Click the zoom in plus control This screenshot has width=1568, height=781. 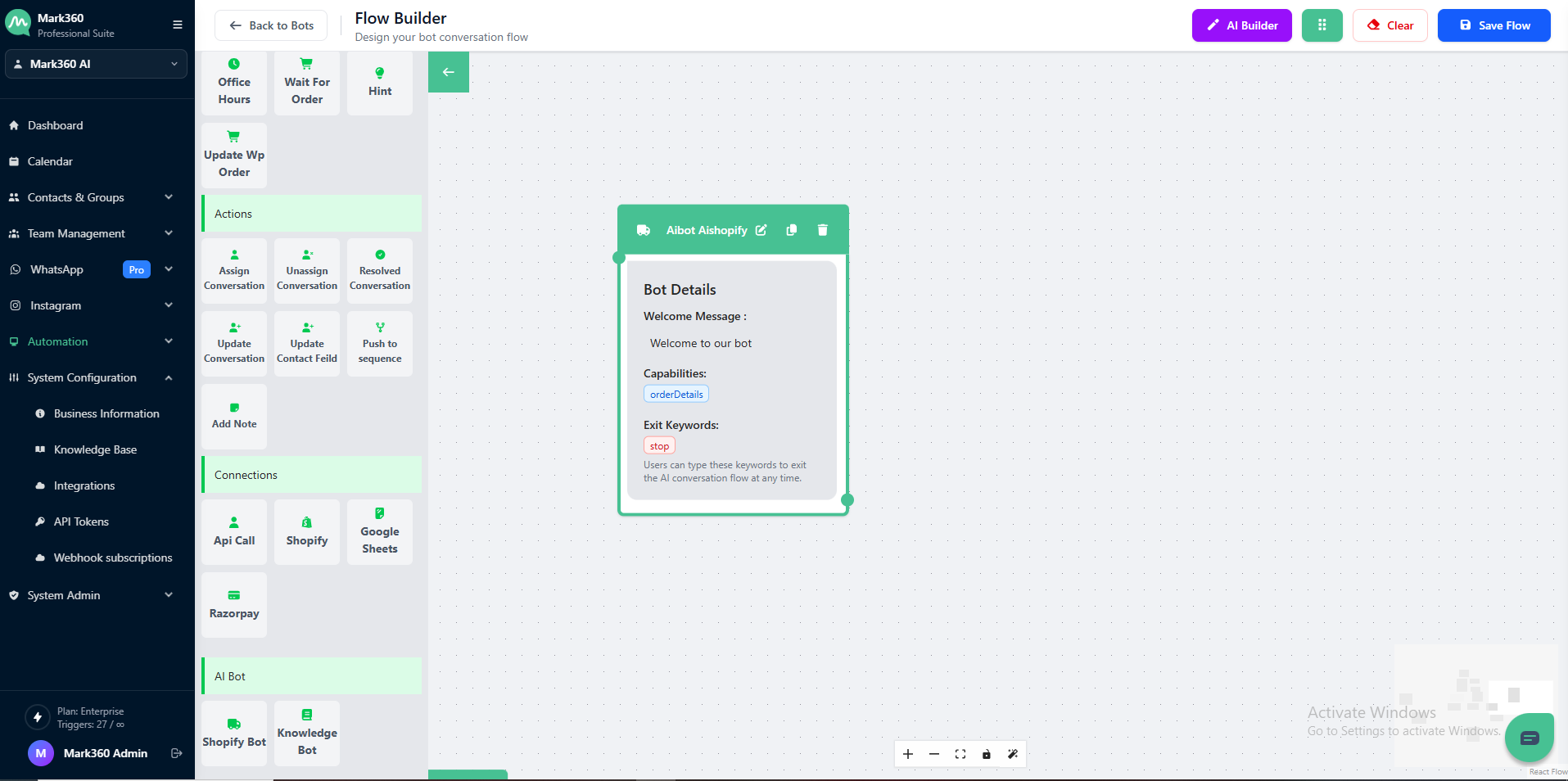907,754
